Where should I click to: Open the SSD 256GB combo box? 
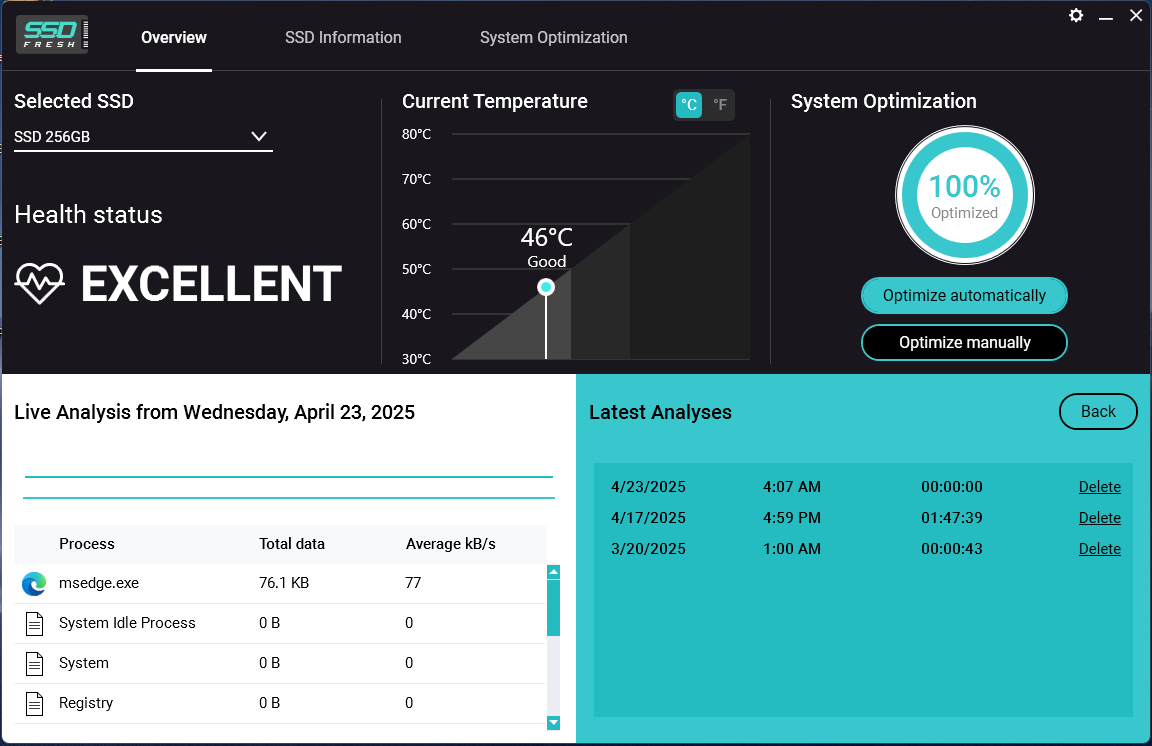point(143,137)
